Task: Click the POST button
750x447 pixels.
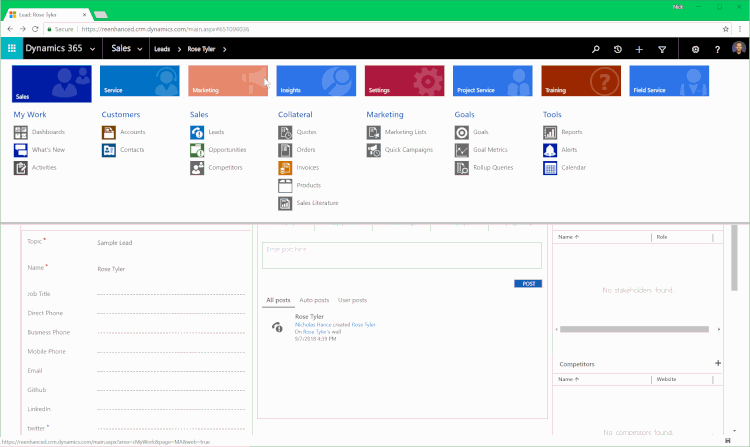Action: point(528,283)
